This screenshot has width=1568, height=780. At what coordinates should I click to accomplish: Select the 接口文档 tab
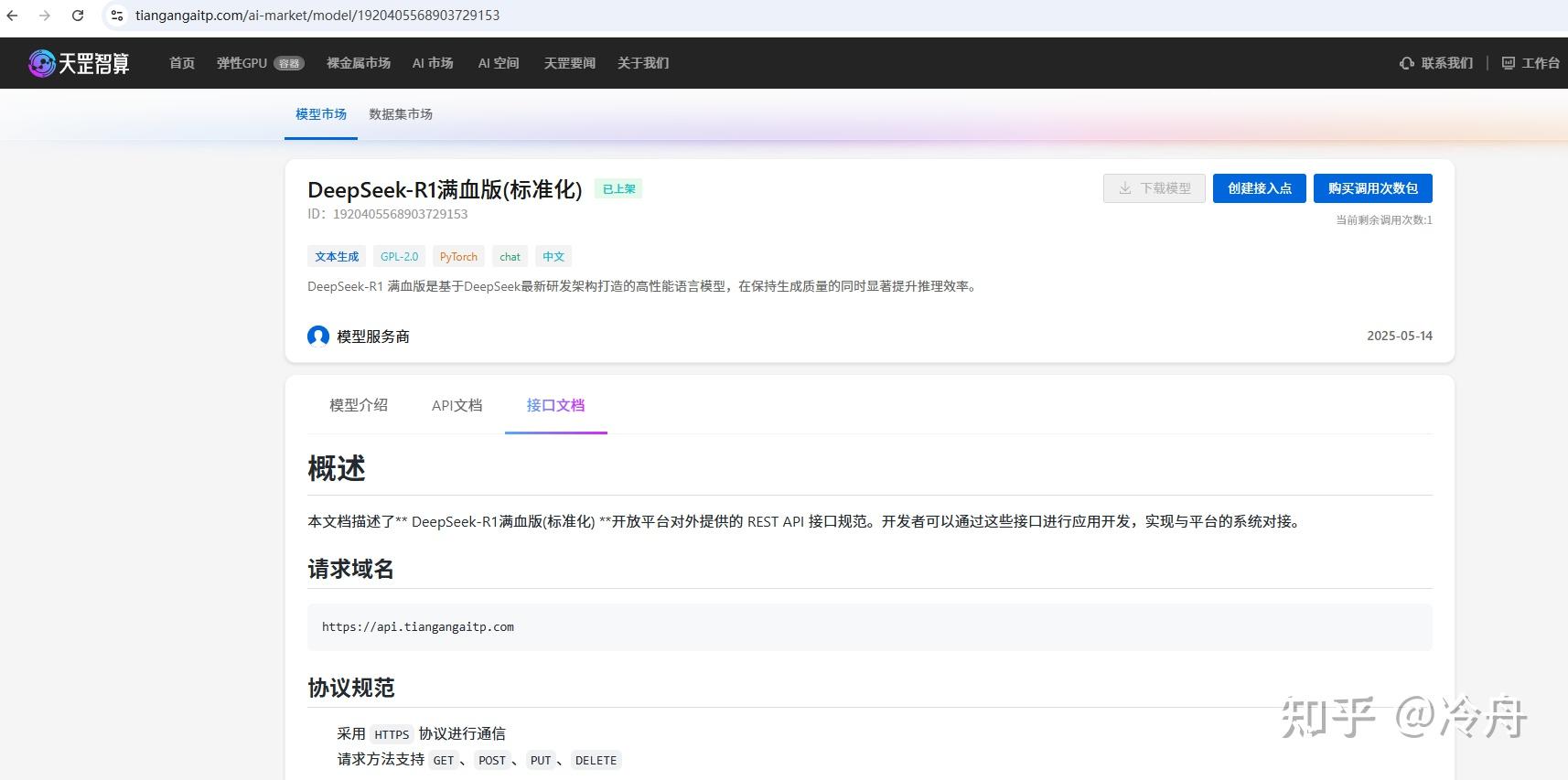pyautogui.click(x=555, y=405)
